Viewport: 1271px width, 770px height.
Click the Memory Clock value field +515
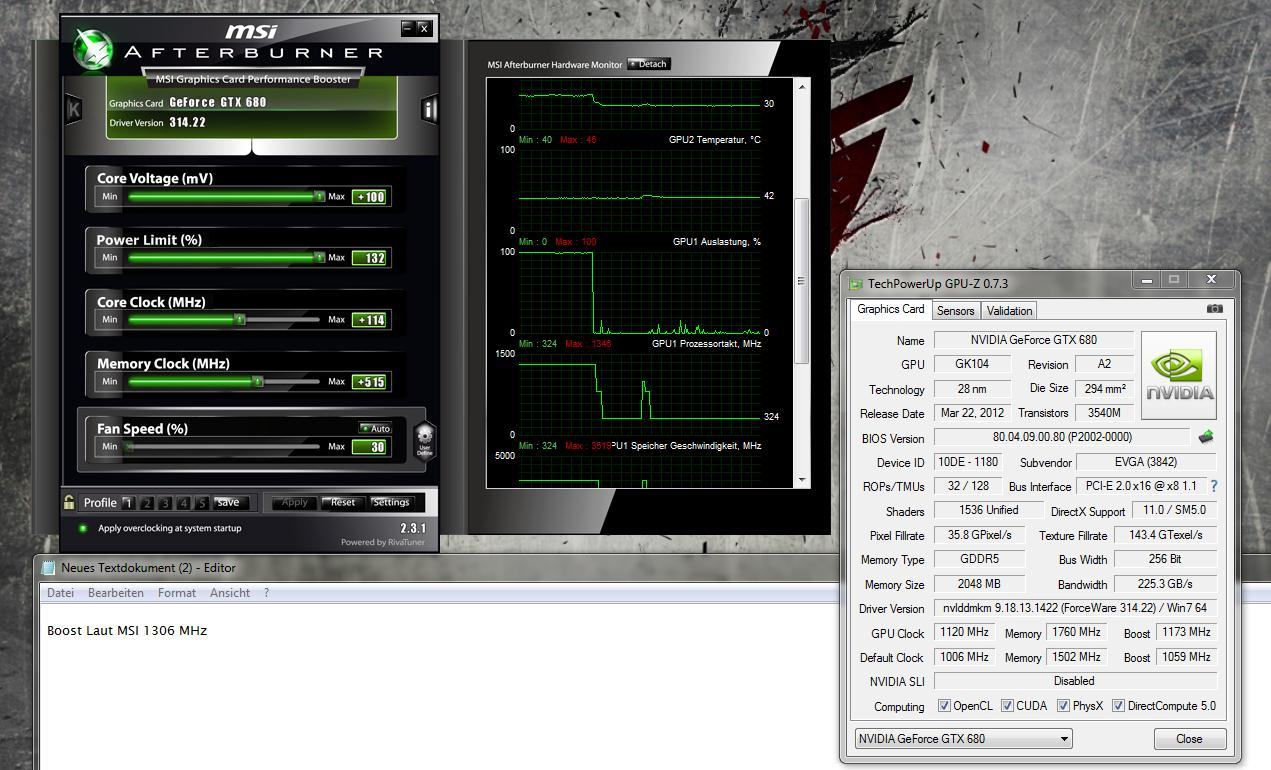click(x=370, y=382)
